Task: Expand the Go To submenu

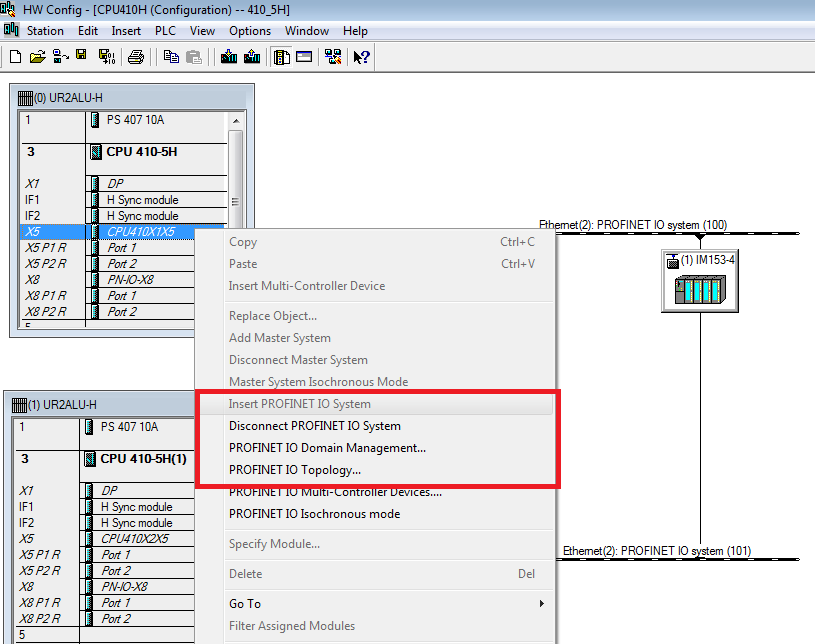Action: click(245, 604)
